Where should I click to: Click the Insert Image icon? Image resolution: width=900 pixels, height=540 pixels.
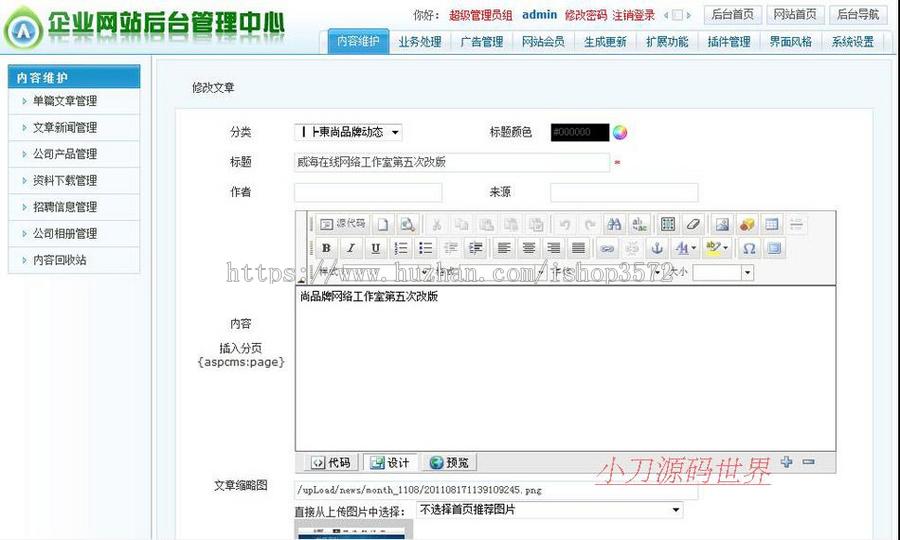[x=722, y=224]
